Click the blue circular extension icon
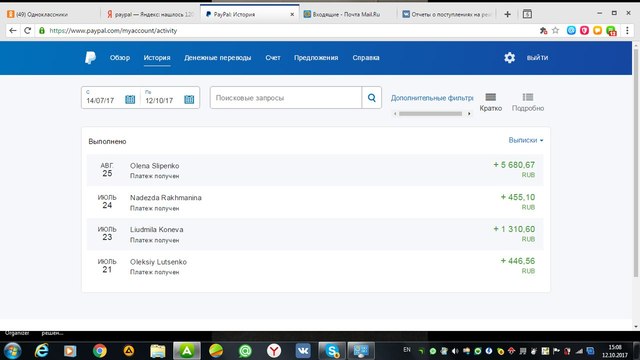 (571, 31)
